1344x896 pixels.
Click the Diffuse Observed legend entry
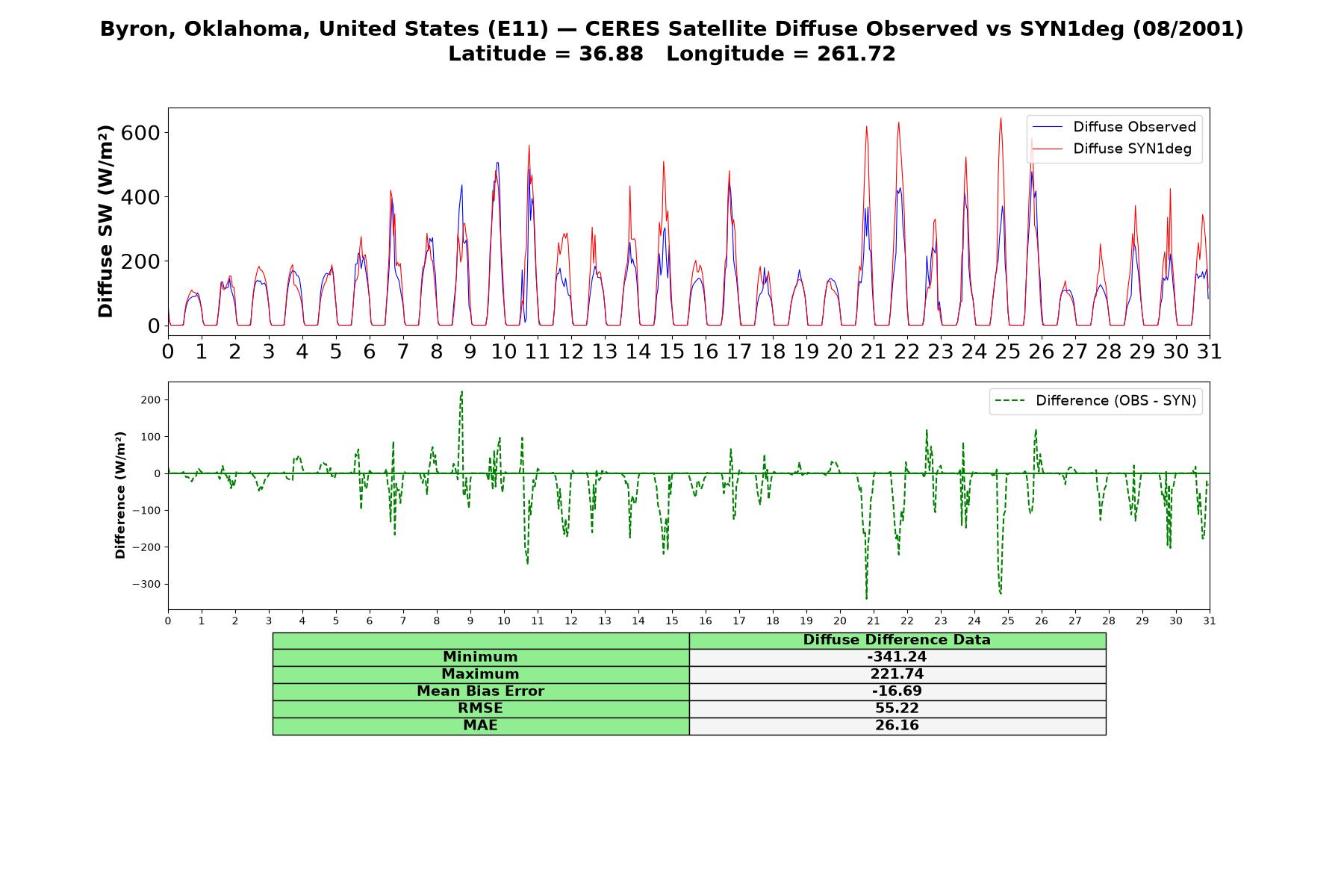click(1114, 127)
